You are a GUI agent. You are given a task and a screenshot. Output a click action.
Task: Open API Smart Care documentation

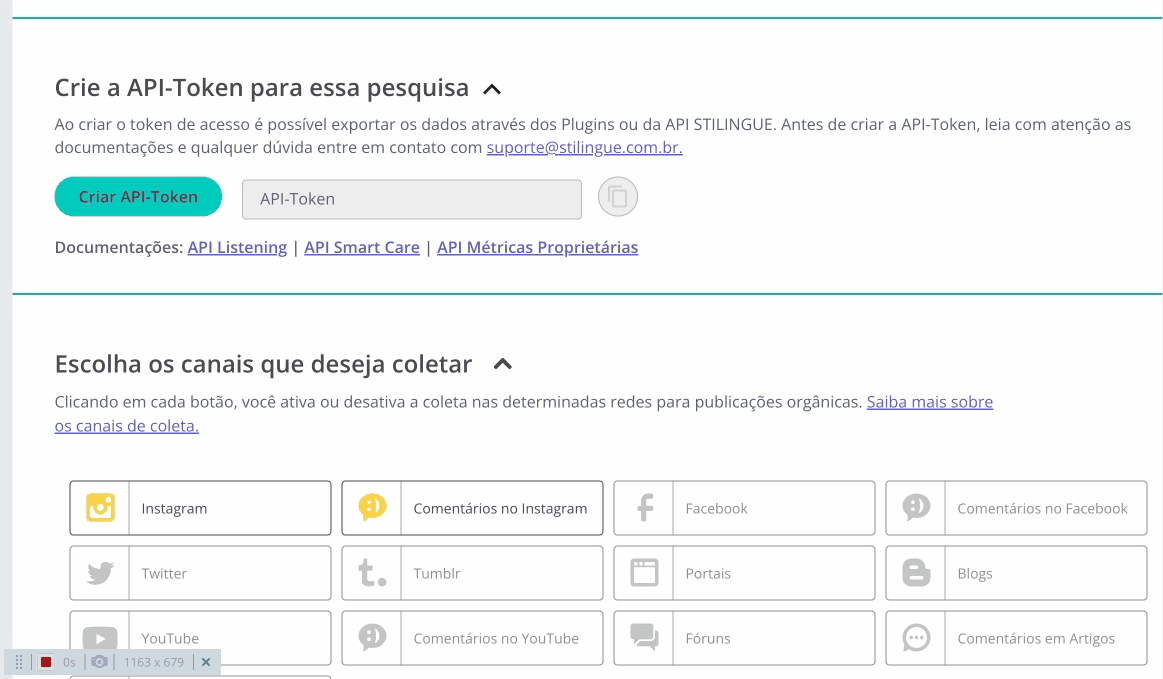(362, 247)
